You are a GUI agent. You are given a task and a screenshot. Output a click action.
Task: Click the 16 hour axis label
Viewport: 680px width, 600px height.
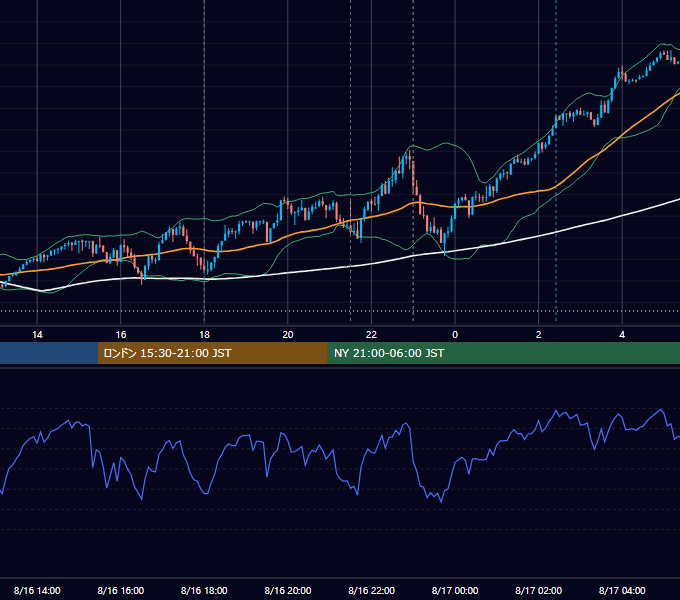(x=121, y=335)
